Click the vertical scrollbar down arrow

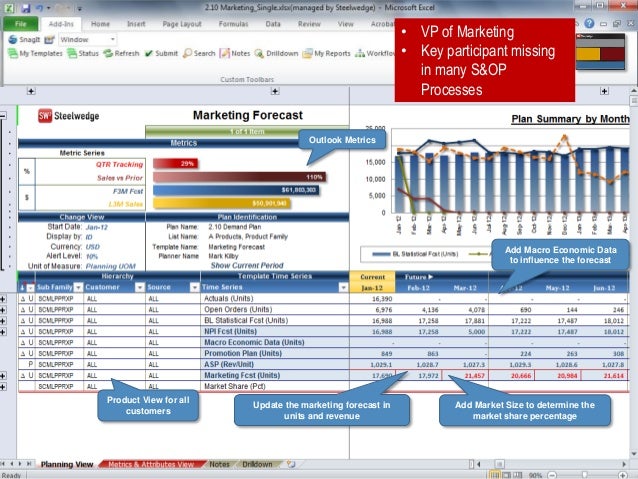[634, 453]
